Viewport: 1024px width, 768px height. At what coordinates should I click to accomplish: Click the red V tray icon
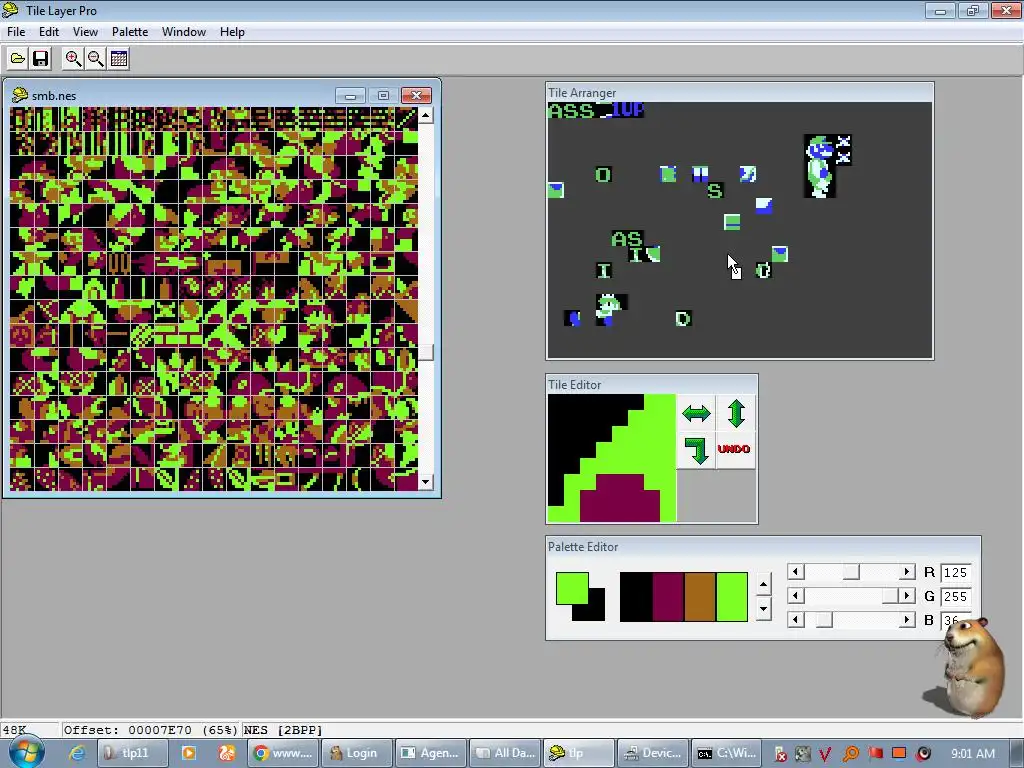click(x=825, y=754)
